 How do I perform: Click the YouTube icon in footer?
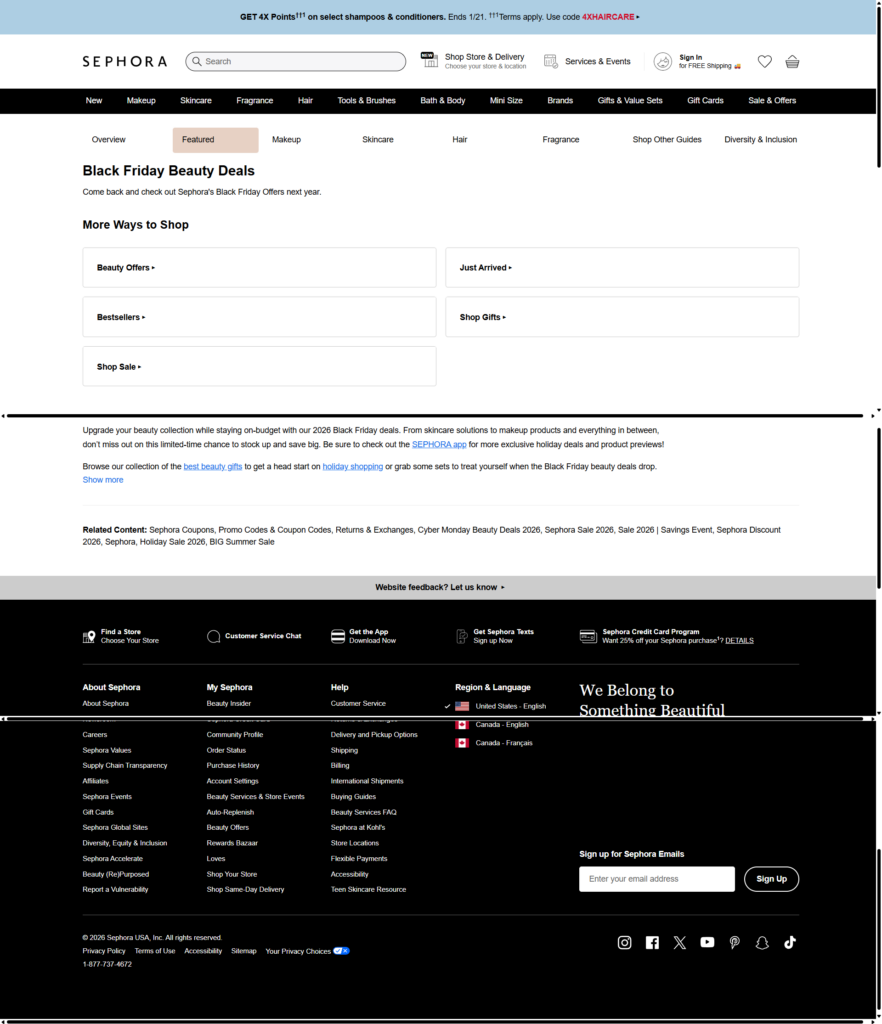[707, 942]
